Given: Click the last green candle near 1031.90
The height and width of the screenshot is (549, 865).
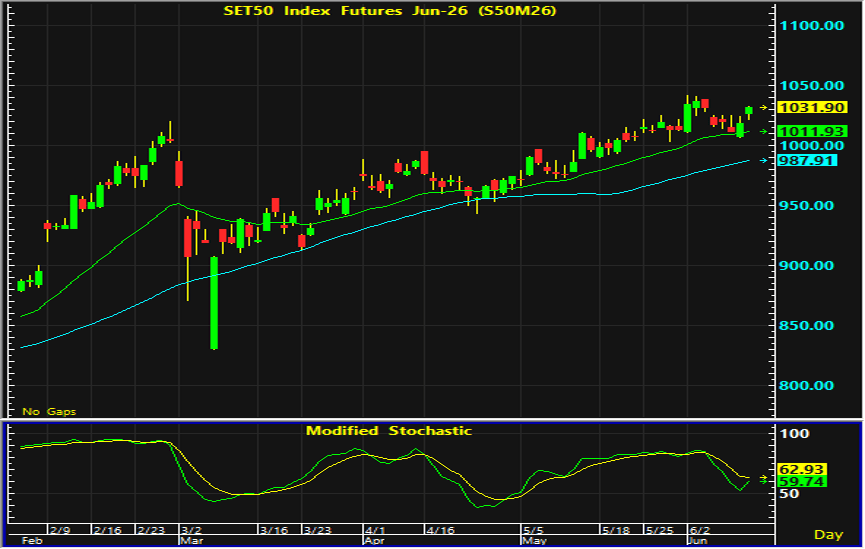Looking at the screenshot, I should click(x=749, y=111).
